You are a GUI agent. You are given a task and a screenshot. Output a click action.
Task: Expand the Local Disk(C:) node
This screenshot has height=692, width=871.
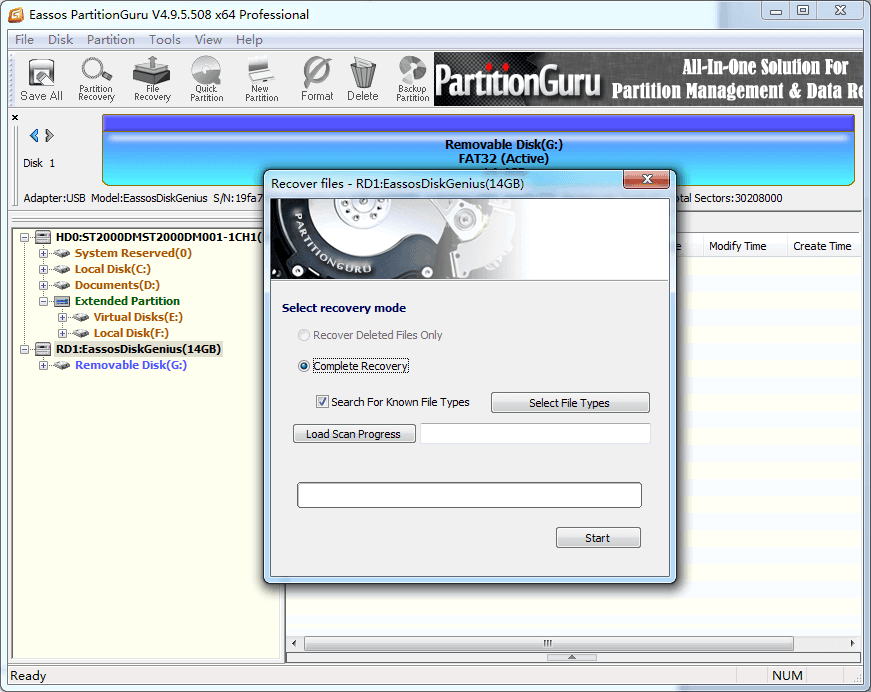click(x=43, y=269)
